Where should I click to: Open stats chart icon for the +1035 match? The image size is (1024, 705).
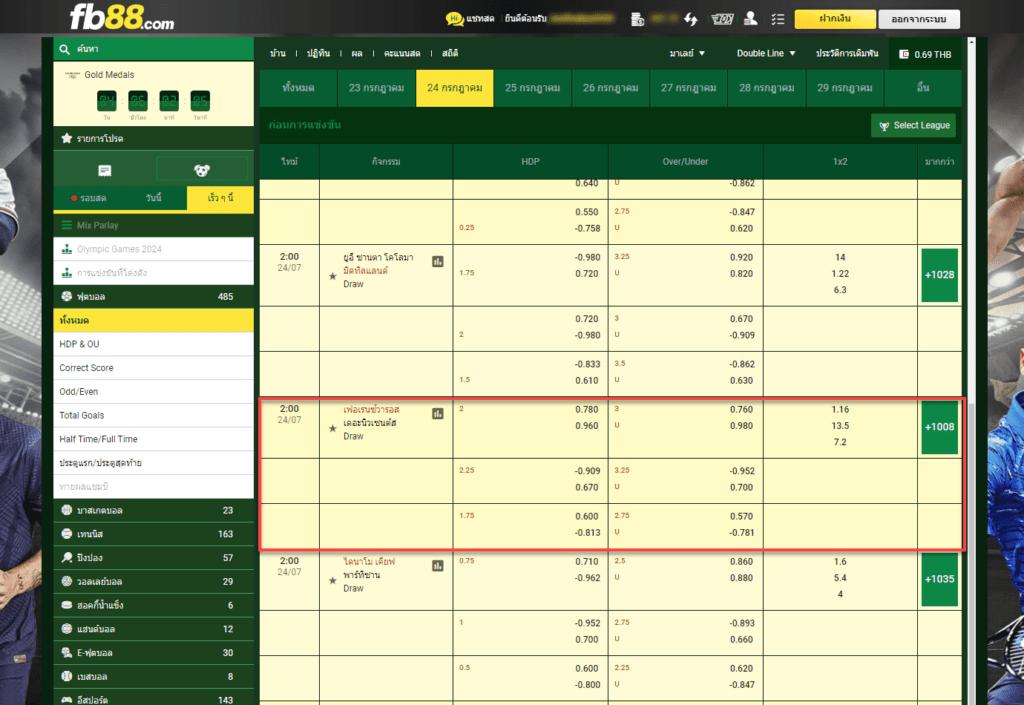pos(438,565)
